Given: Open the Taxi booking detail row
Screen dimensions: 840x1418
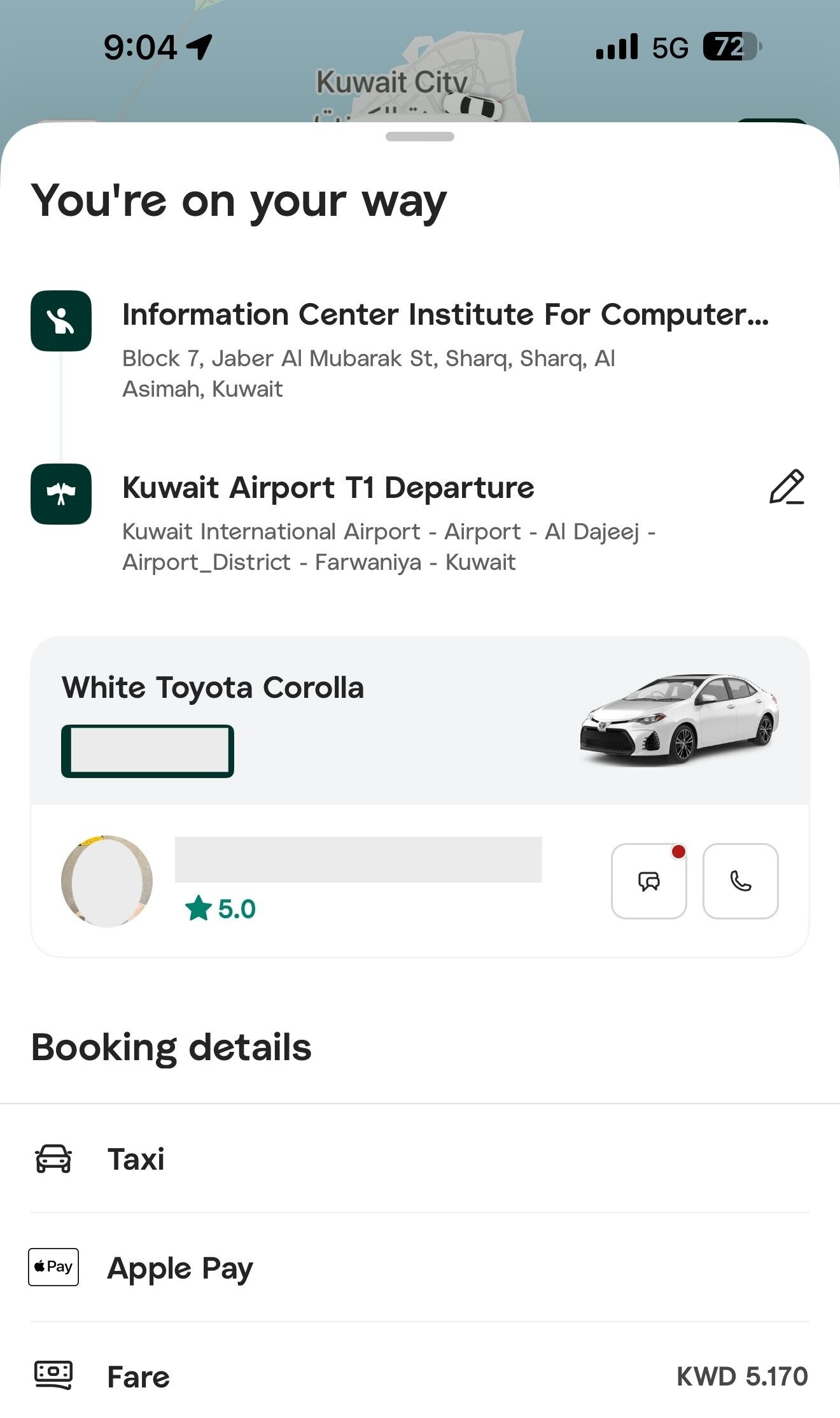Looking at the screenshot, I should point(420,1158).
